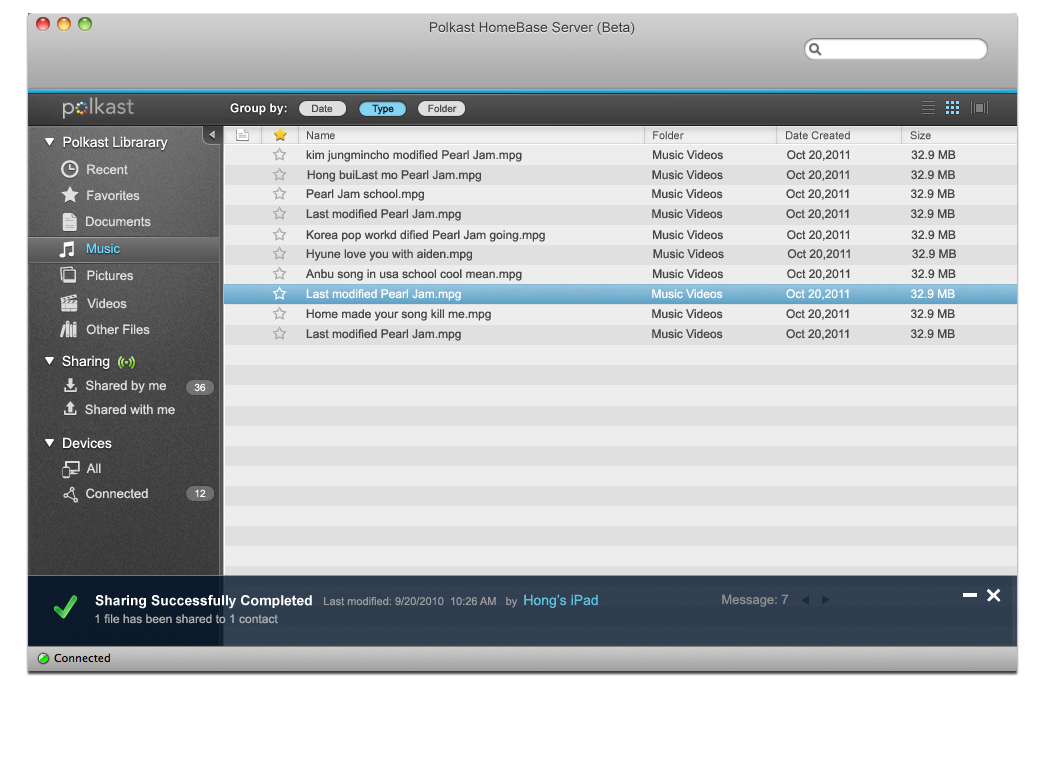Collapse the Polkast Library section
Viewport: 1044px width, 781px height.
point(49,142)
